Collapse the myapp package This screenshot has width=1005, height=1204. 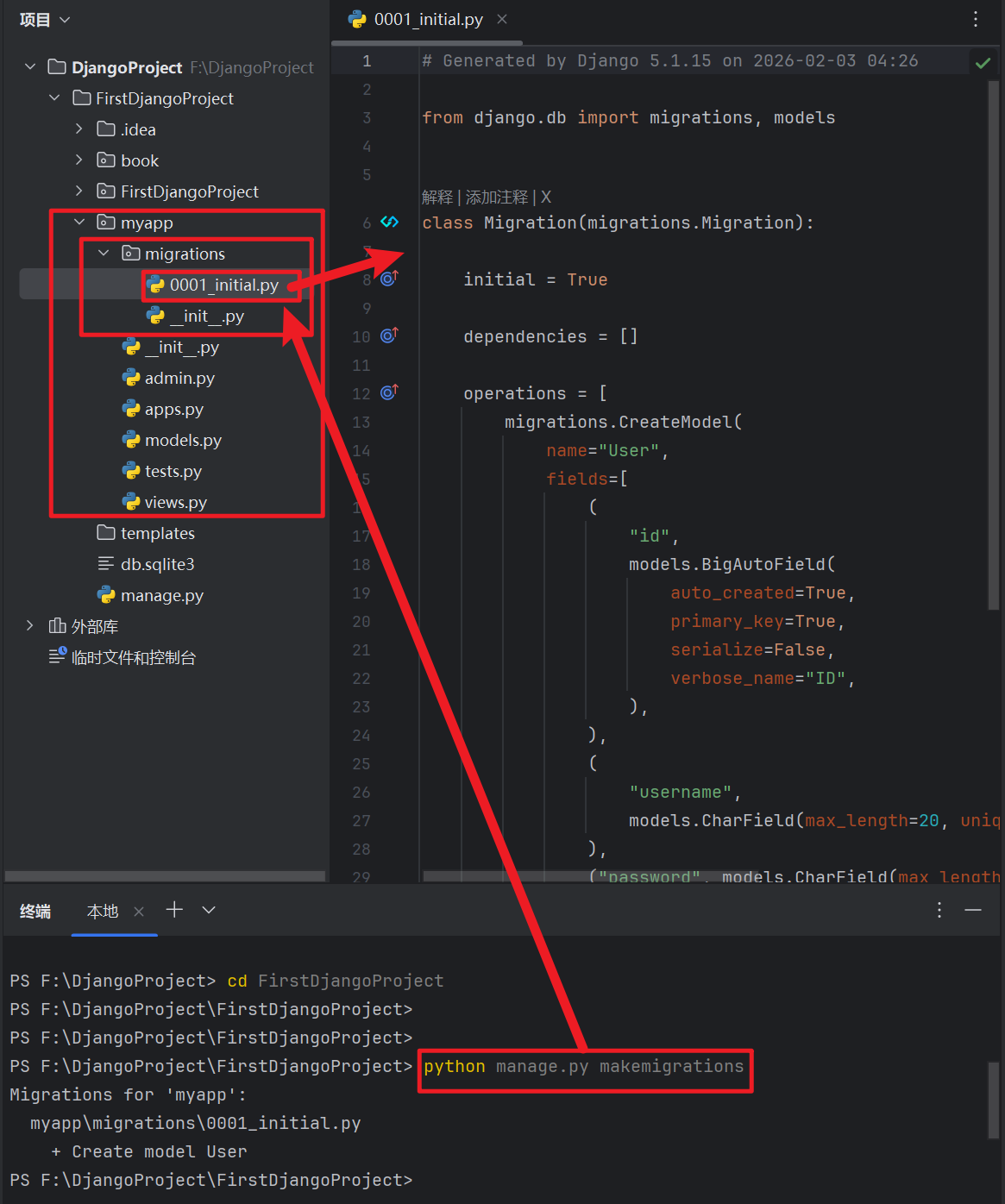click(79, 222)
